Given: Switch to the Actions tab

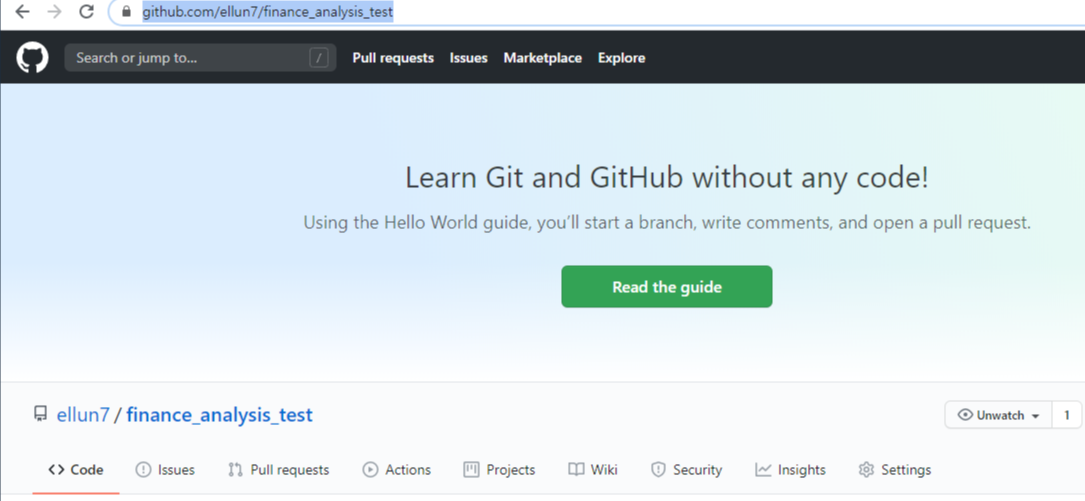Looking at the screenshot, I should pyautogui.click(x=396, y=470).
